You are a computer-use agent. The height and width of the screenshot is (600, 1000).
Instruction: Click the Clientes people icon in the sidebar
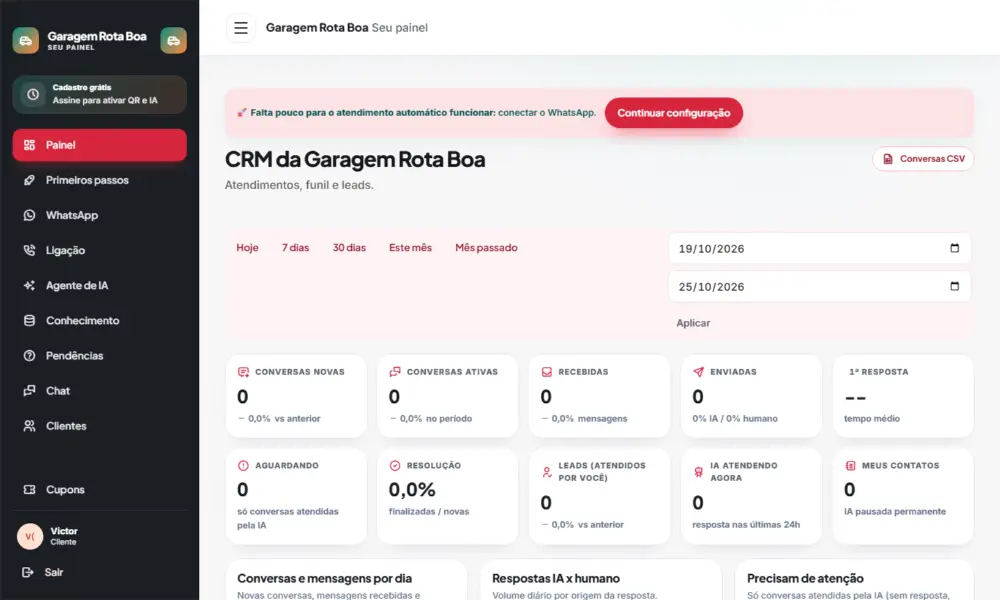tap(29, 426)
